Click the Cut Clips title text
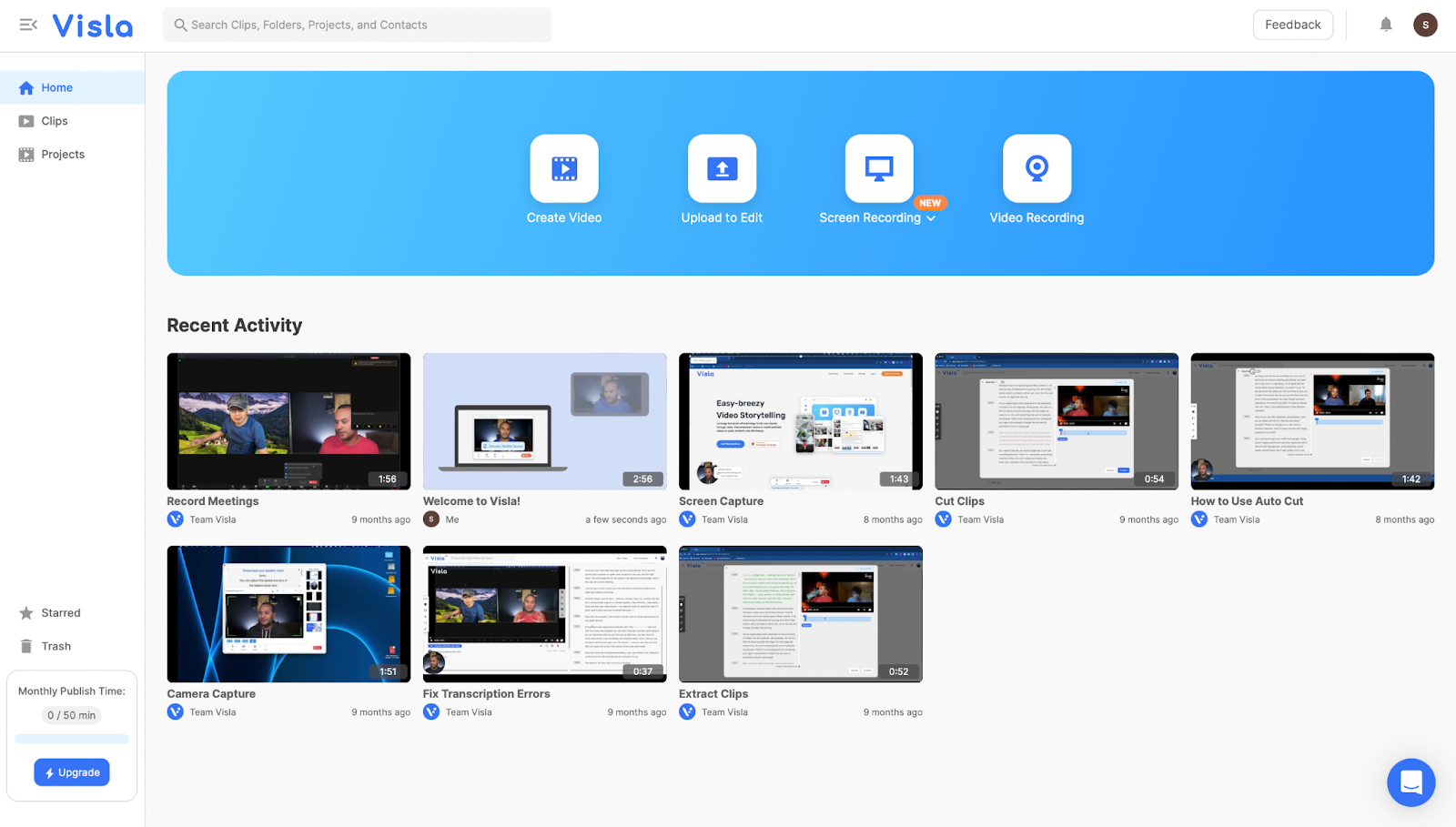 tap(959, 501)
